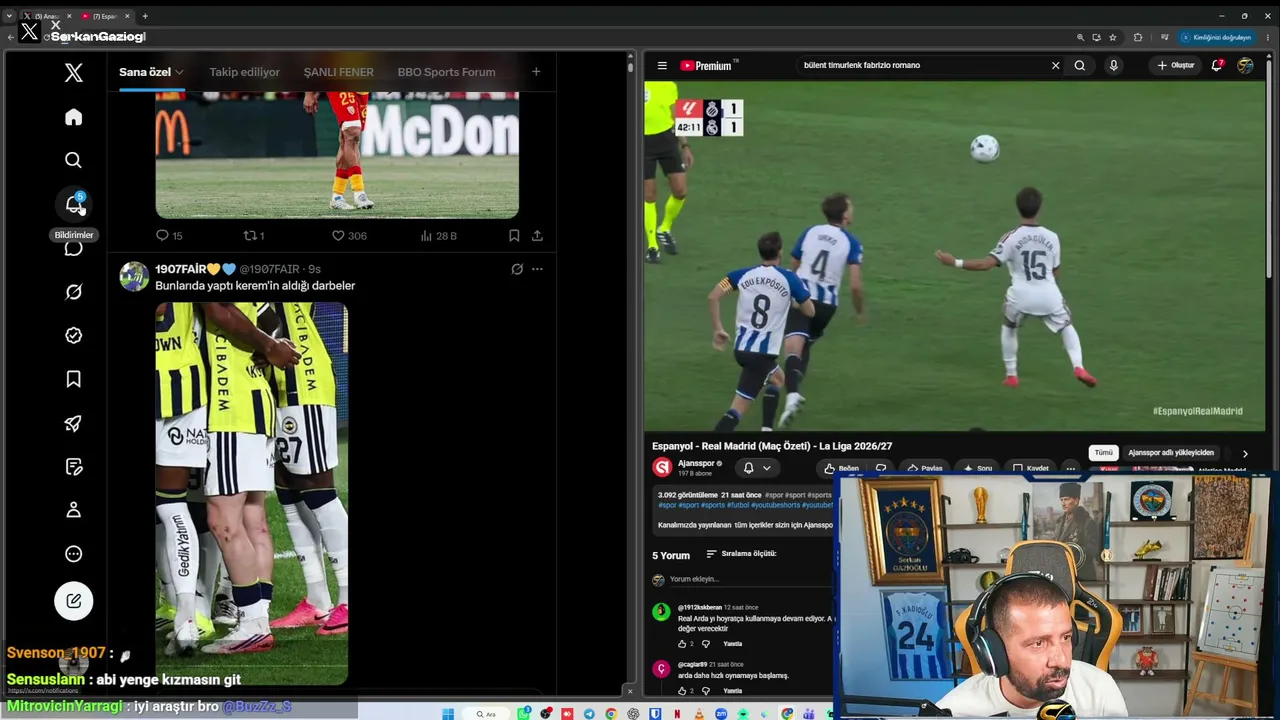1280x720 pixels.
Task: Like the tweet with 306 likes
Action: click(349, 236)
